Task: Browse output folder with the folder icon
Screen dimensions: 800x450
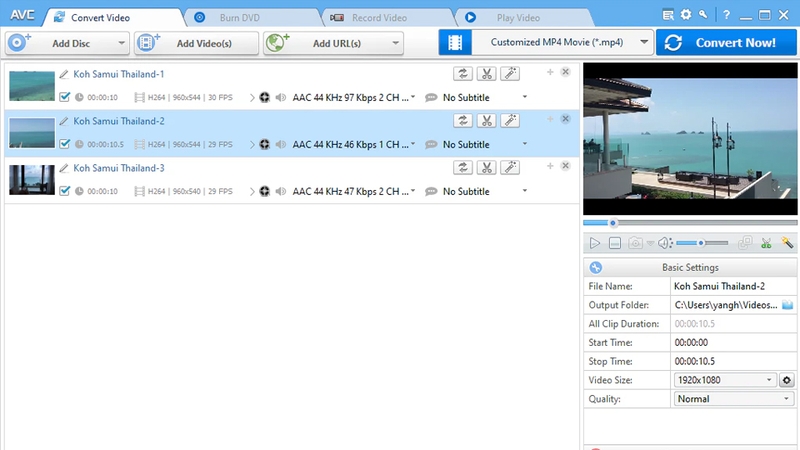Action: point(788,305)
